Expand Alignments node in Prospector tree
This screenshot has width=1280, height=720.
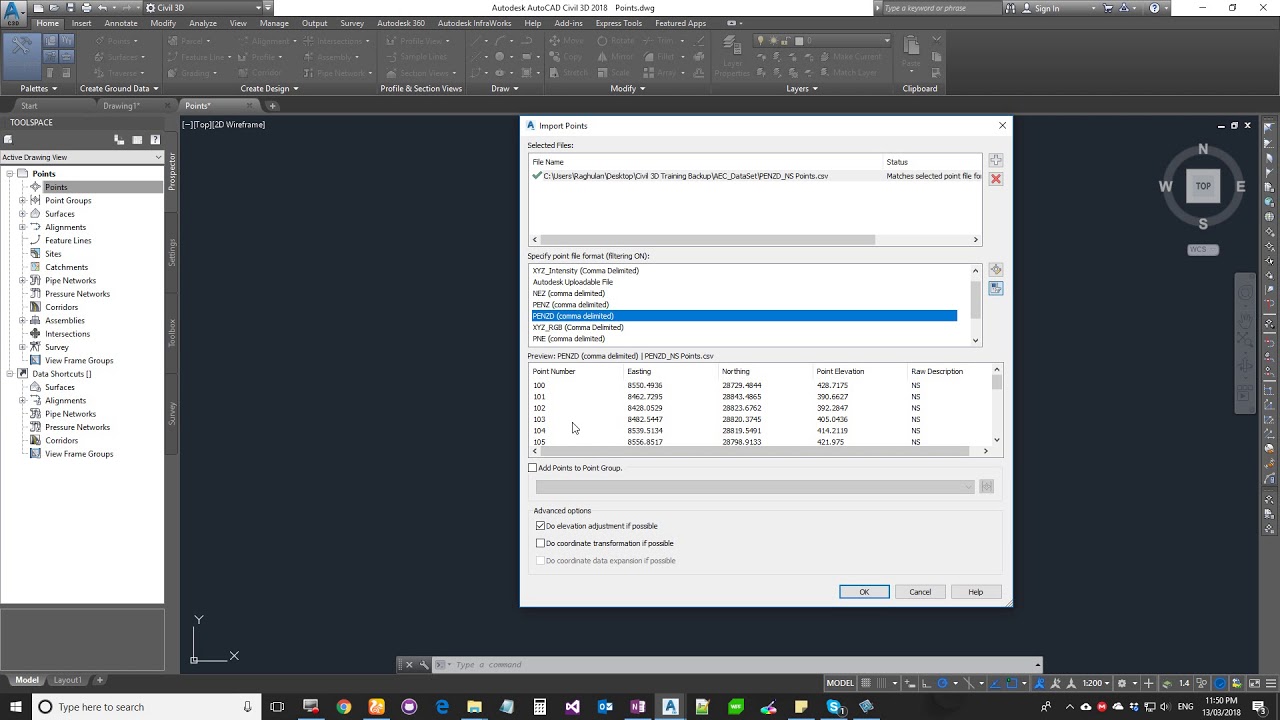pyautogui.click(x=22, y=227)
